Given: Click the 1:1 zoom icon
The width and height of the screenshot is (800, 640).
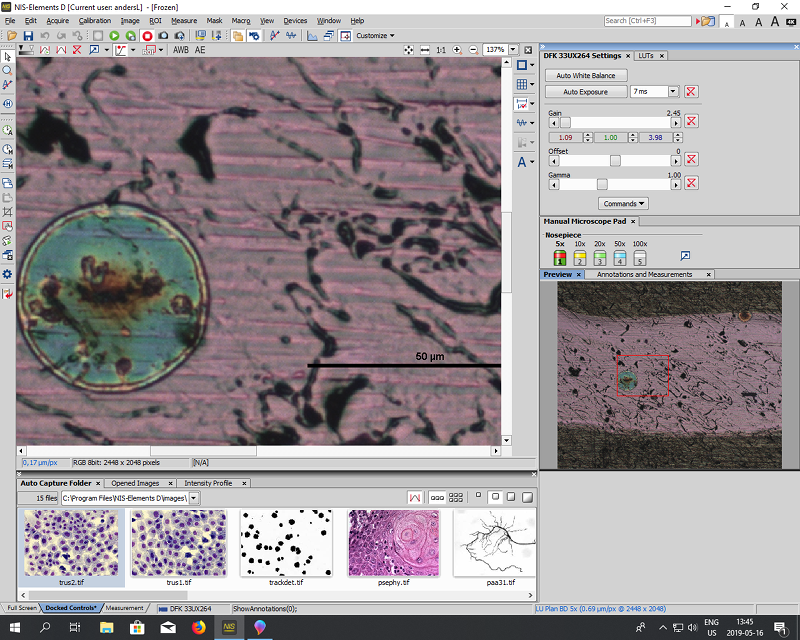Looking at the screenshot, I should click(x=441, y=49).
